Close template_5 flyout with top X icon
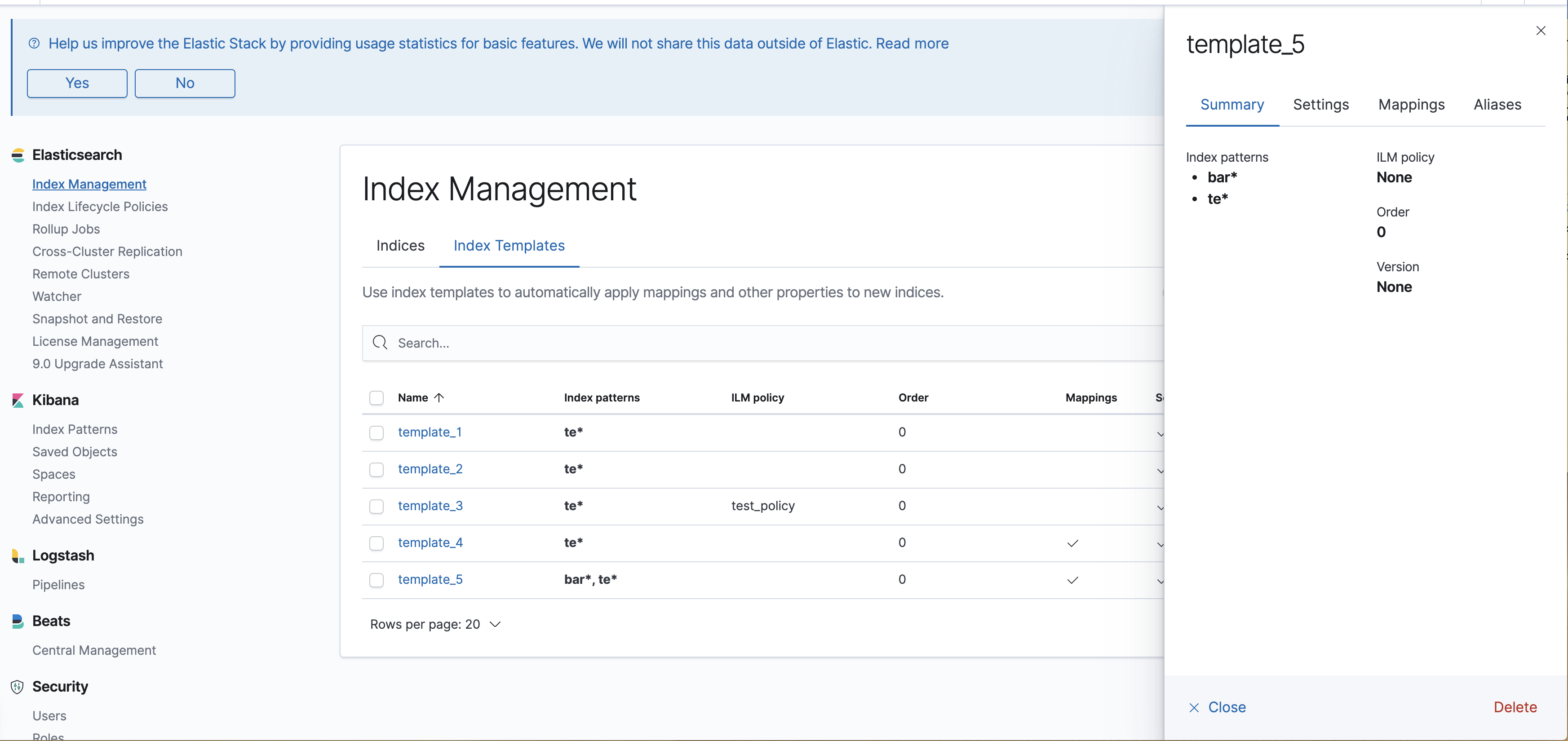Screen dimensions: 1568x741 pos(1541,31)
